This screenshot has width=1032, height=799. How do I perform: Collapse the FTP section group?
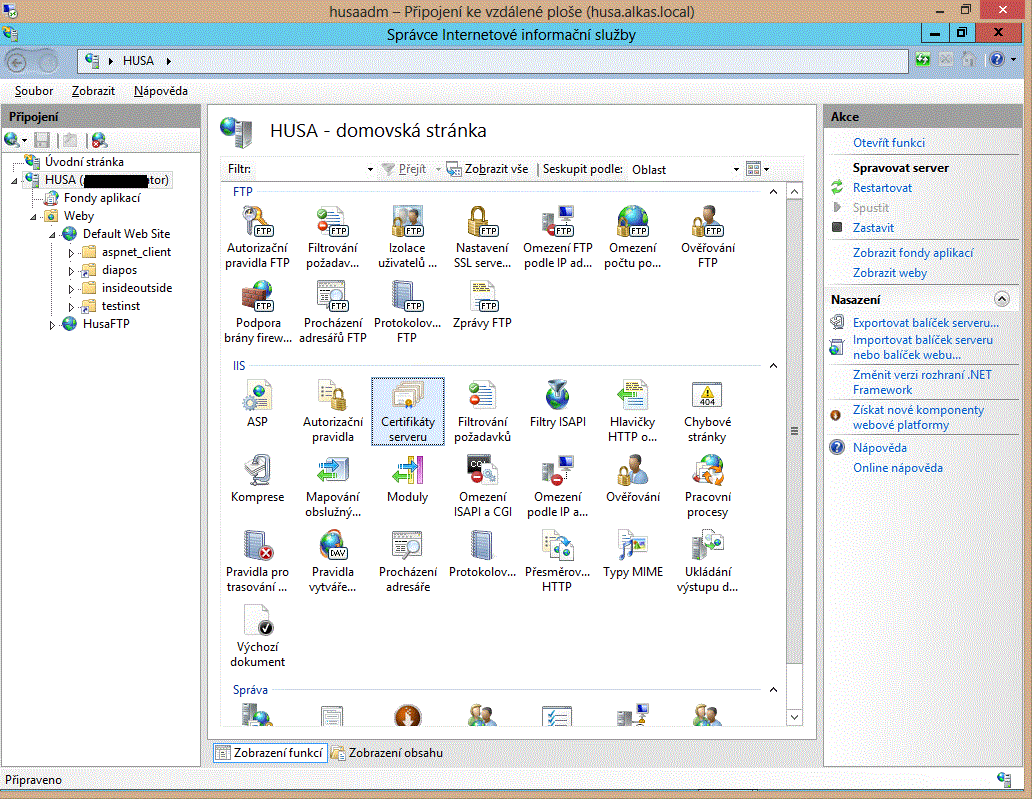click(774, 190)
